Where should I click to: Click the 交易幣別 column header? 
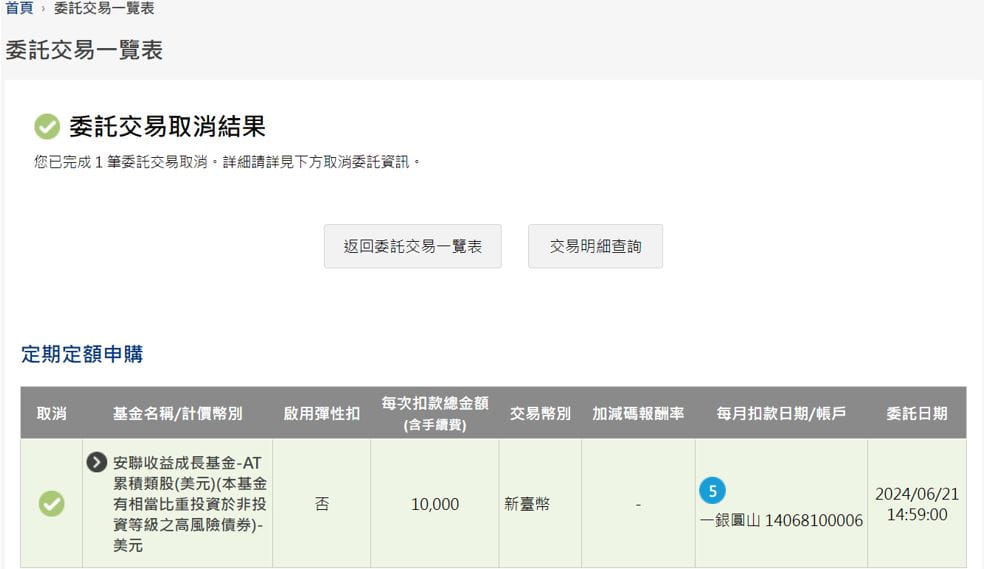click(540, 413)
